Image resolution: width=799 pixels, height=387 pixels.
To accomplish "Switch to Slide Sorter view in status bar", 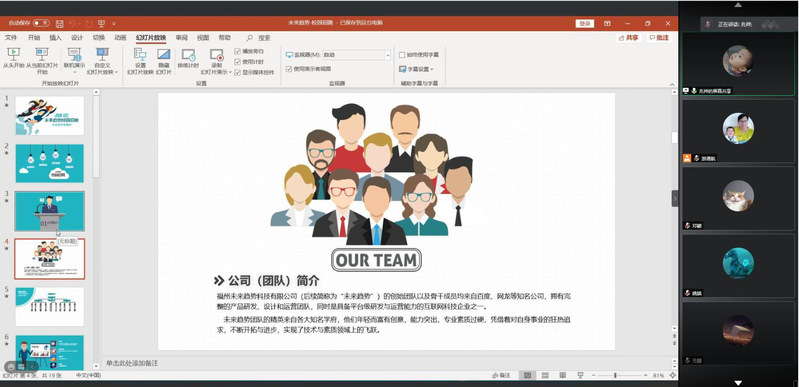I will pyautogui.click(x=545, y=375).
